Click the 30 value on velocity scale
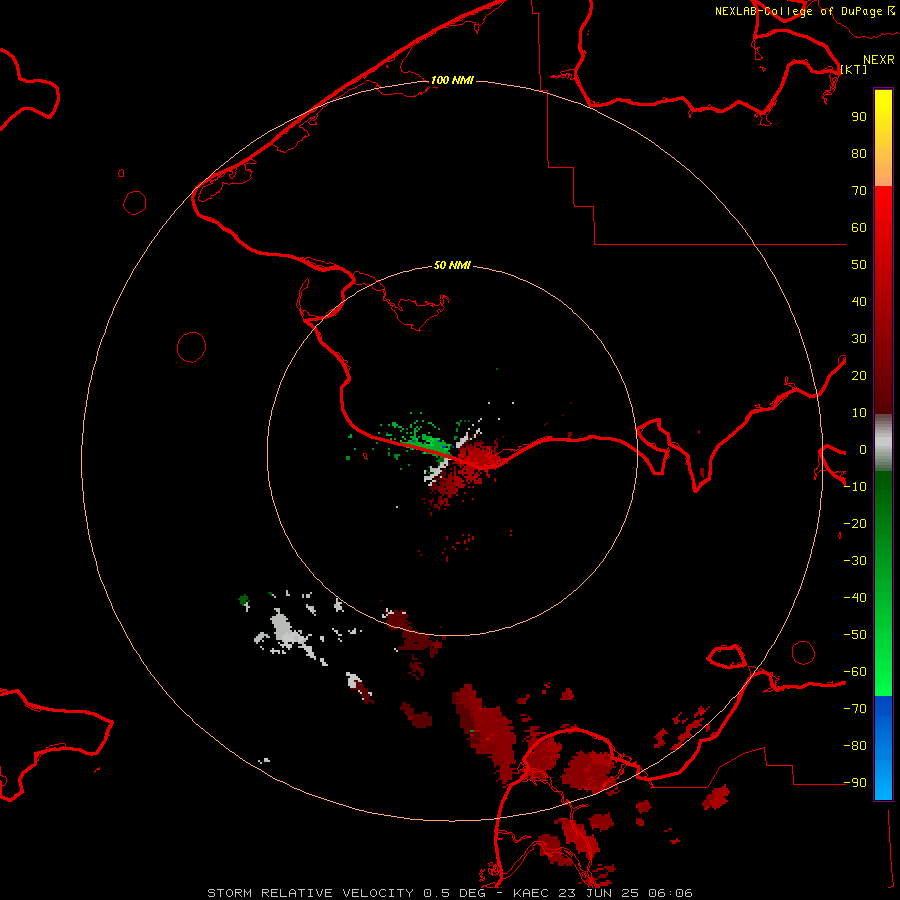This screenshot has width=900, height=900. point(859,339)
